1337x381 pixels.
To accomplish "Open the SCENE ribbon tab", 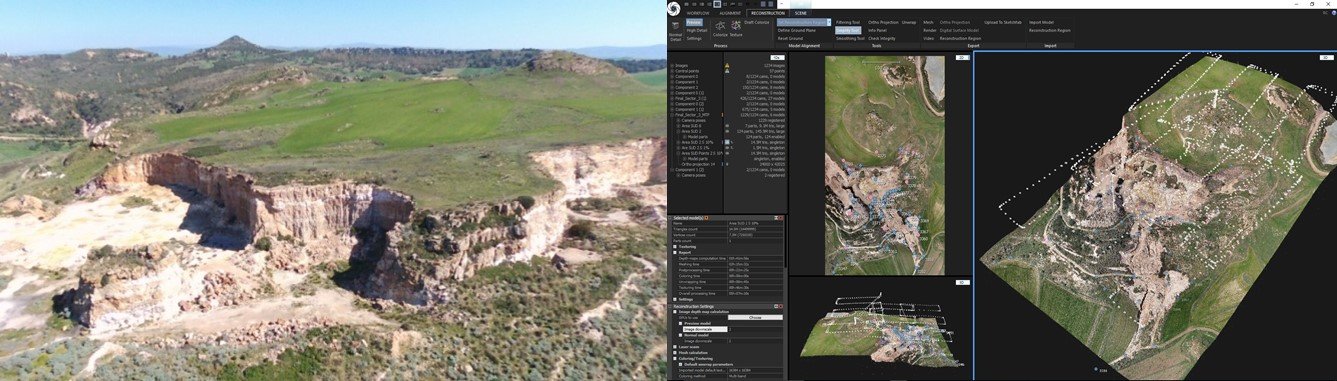I will [800, 13].
